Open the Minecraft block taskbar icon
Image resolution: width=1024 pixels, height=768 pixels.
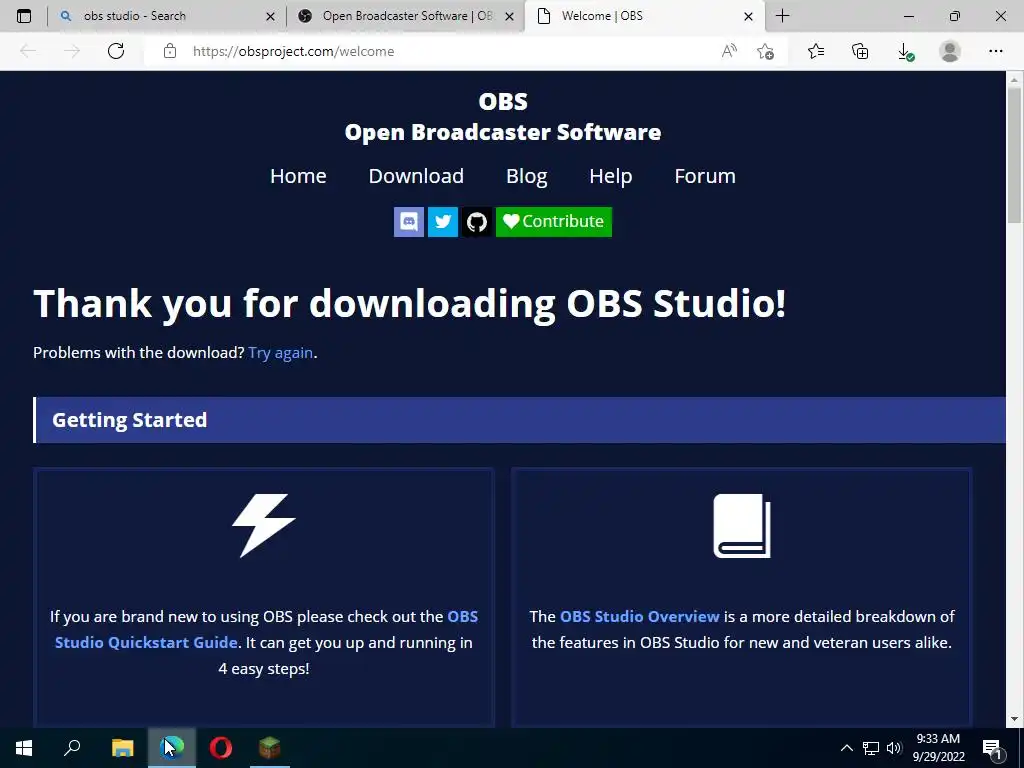(x=269, y=748)
